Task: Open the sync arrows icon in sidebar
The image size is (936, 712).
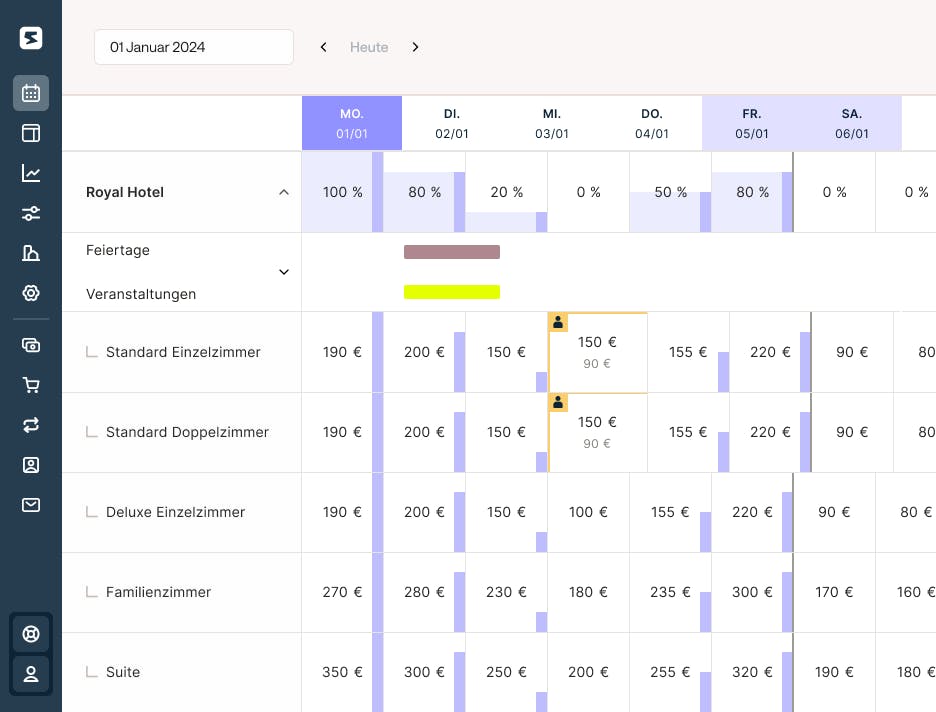Action: point(31,425)
